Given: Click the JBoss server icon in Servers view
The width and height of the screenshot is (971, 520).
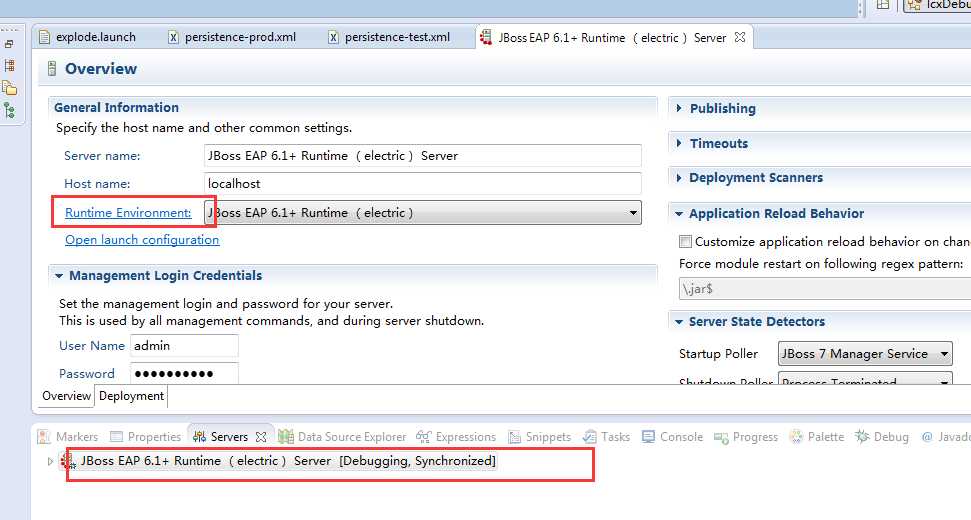Looking at the screenshot, I should click(67, 461).
